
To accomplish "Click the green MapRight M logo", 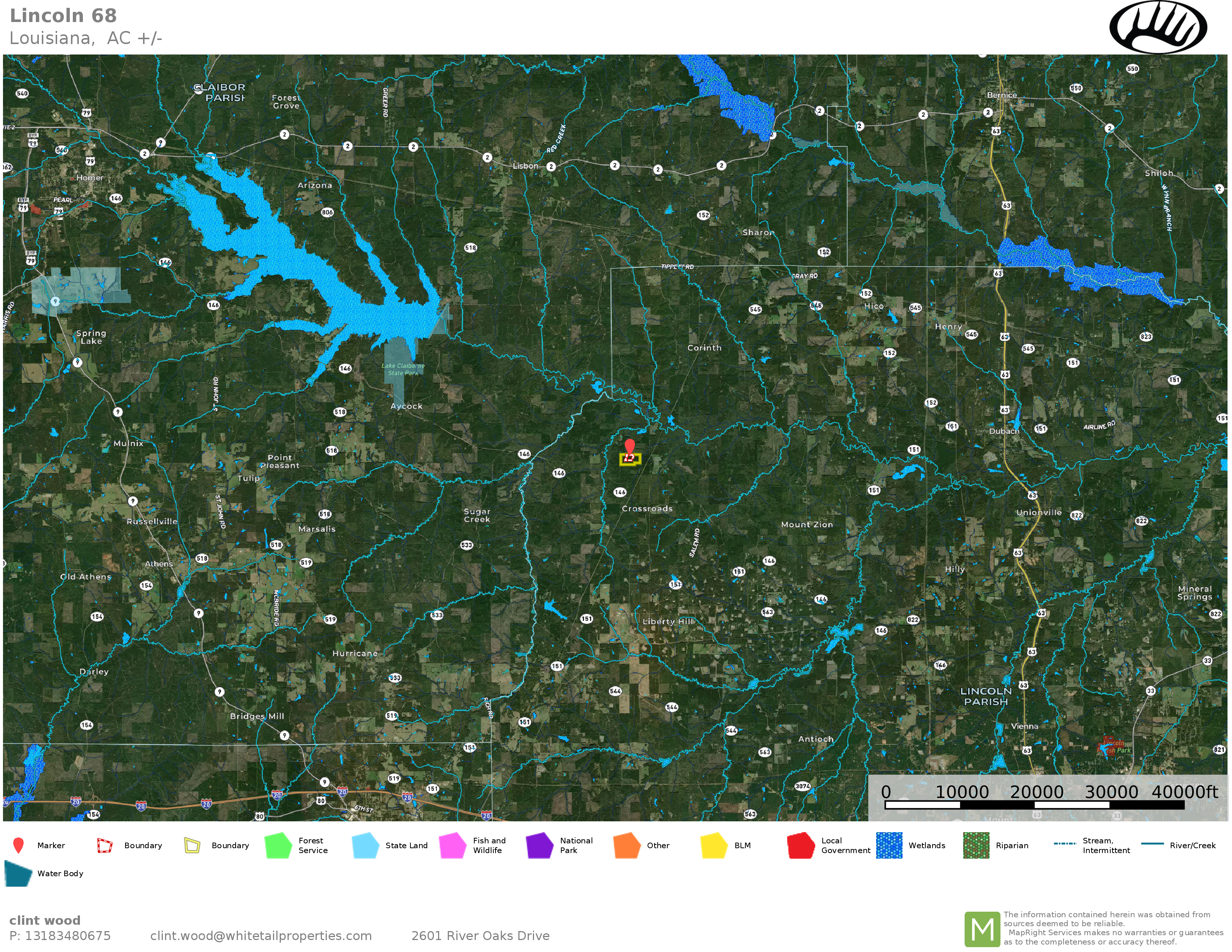I will coord(982,929).
